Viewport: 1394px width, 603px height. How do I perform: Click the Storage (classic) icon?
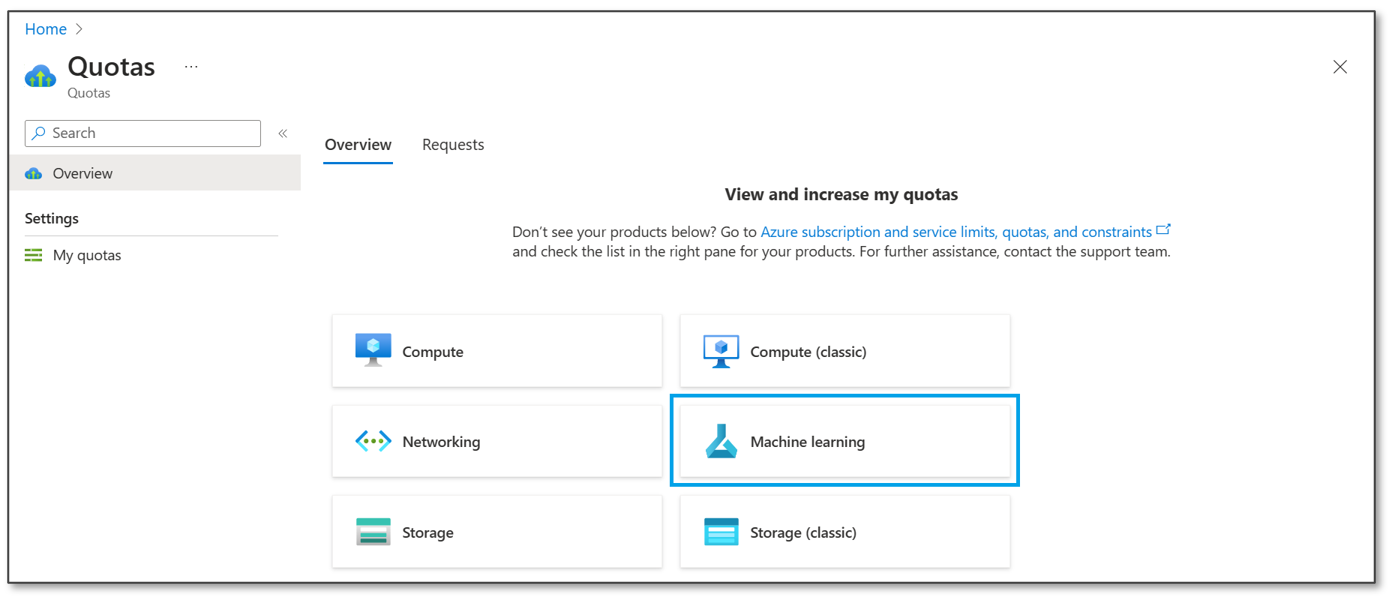721,532
